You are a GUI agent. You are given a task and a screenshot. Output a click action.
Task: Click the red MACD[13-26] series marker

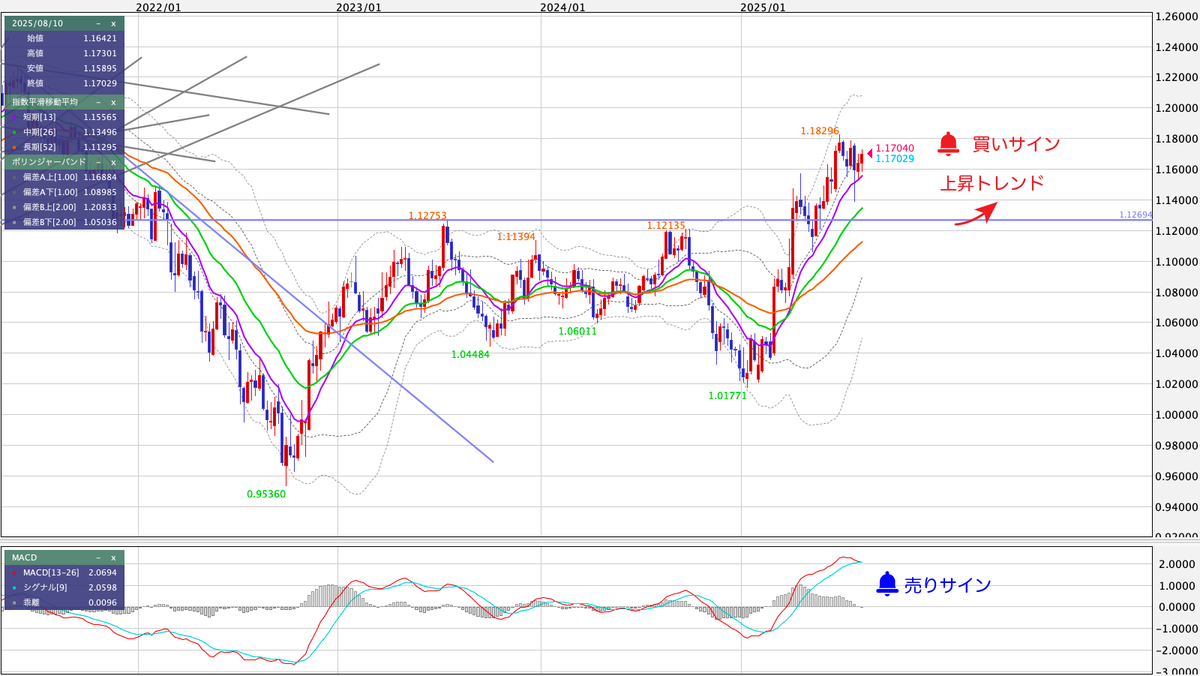point(14,573)
